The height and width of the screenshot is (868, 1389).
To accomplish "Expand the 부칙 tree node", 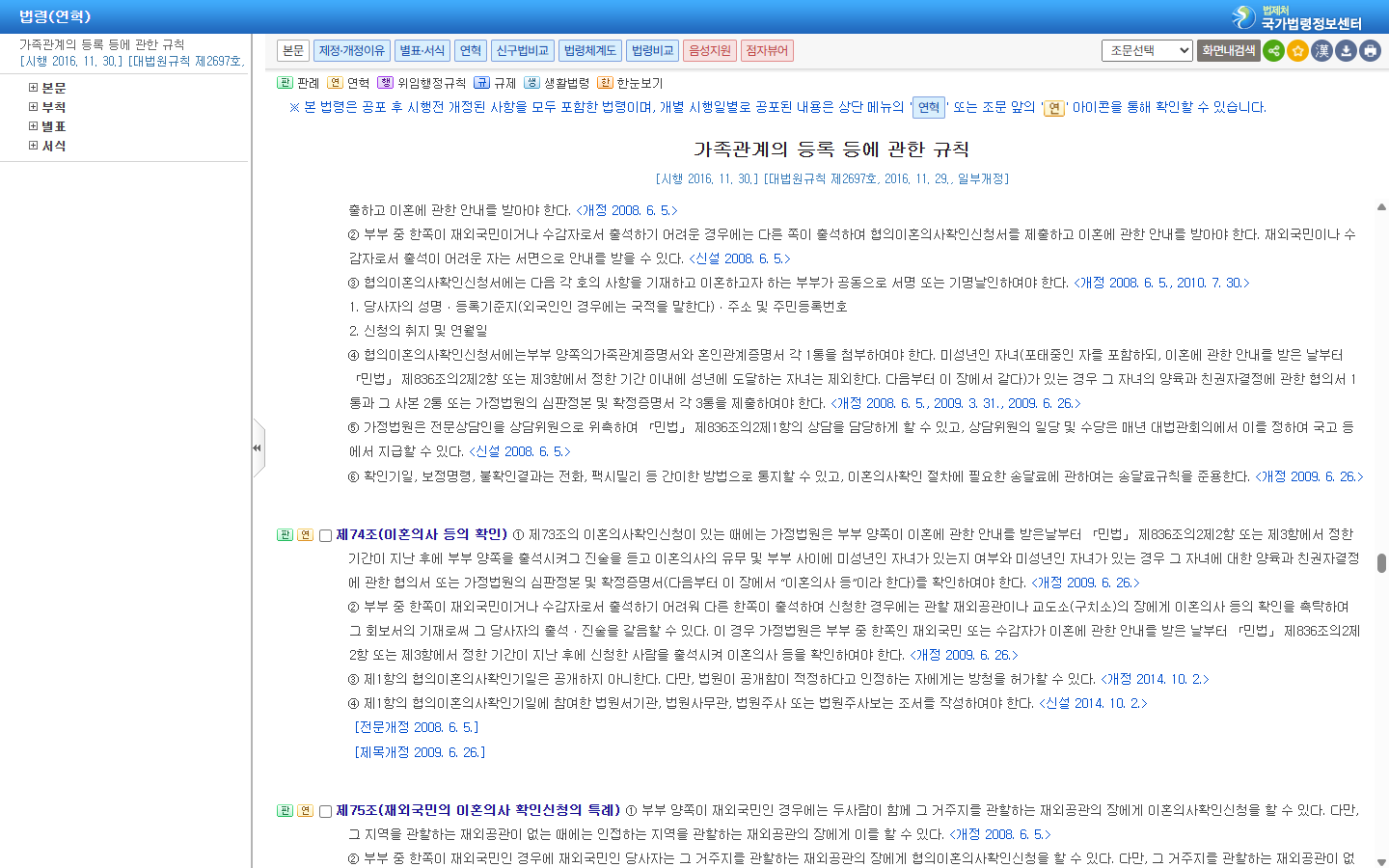I will coord(33,107).
